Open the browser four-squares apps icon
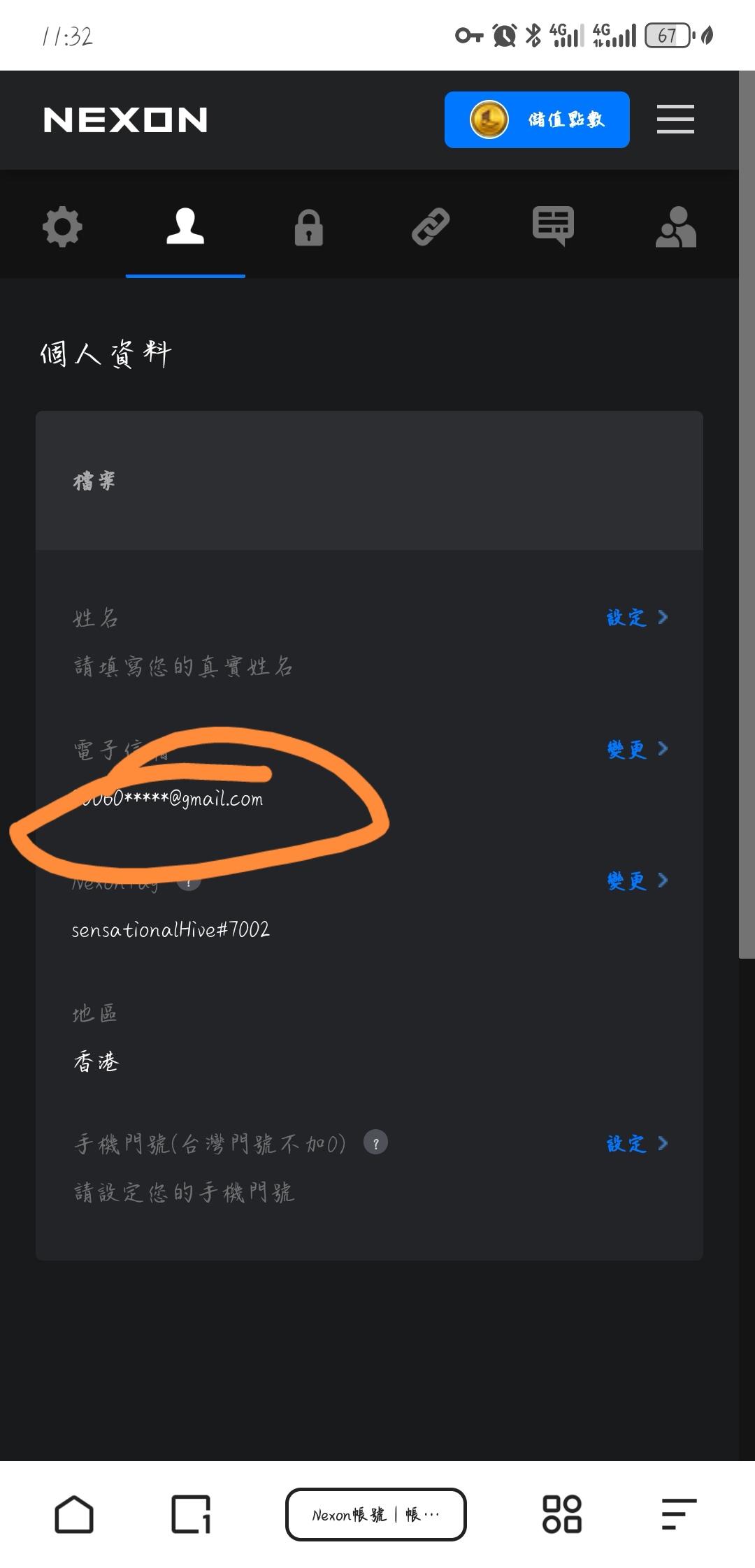The width and height of the screenshot is (755, 1568). tap(562, 1514)
